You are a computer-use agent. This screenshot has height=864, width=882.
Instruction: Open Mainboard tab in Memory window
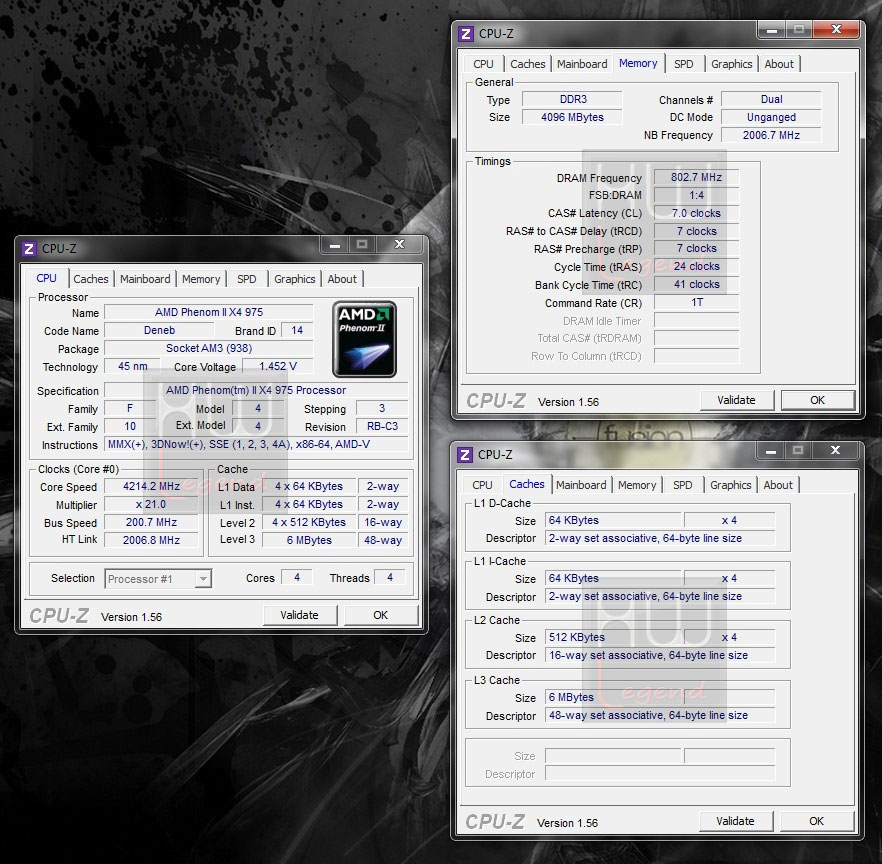click(582, 64)
